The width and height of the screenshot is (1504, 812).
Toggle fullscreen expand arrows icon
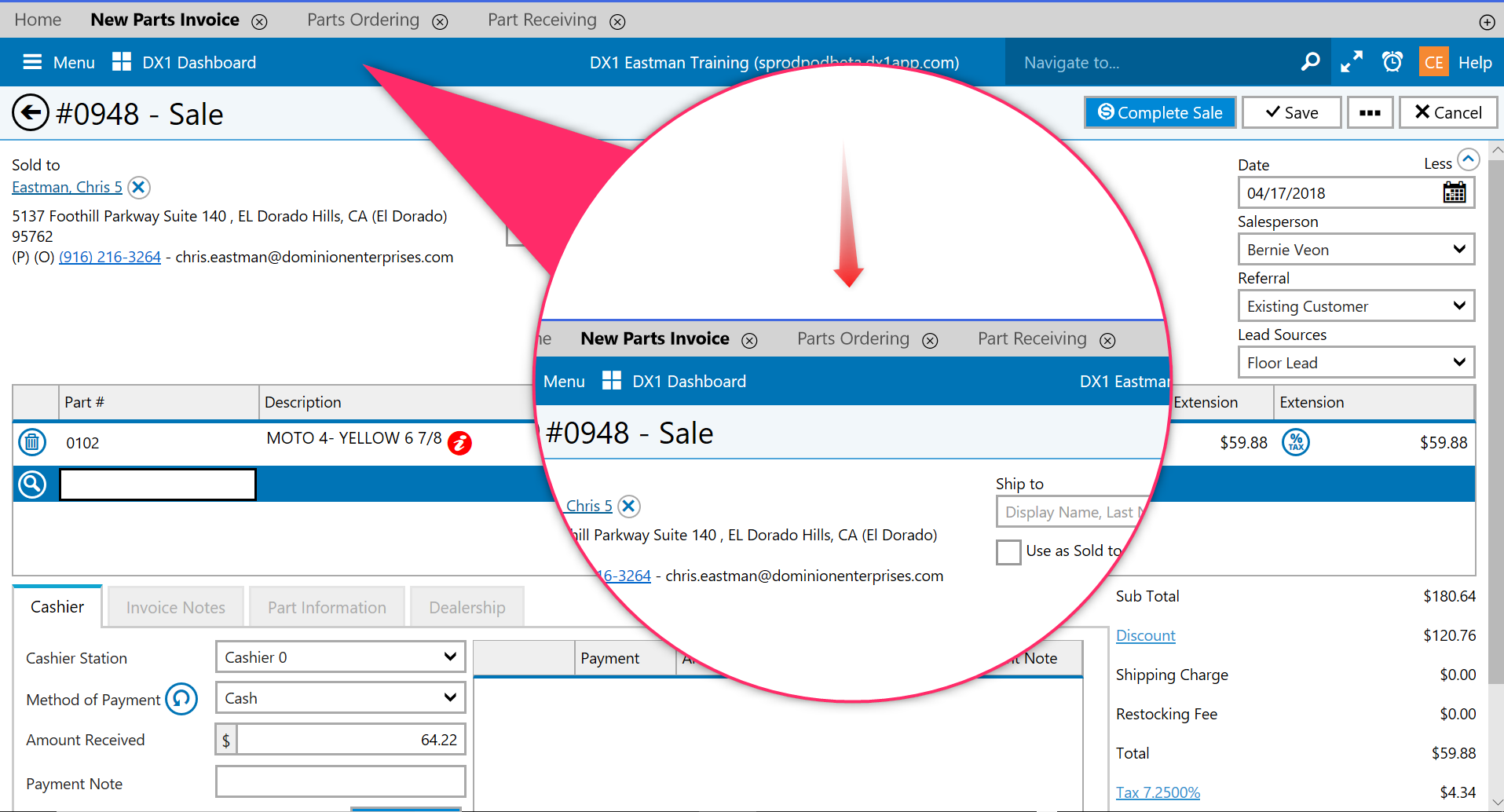click(x=1352, y=62)
